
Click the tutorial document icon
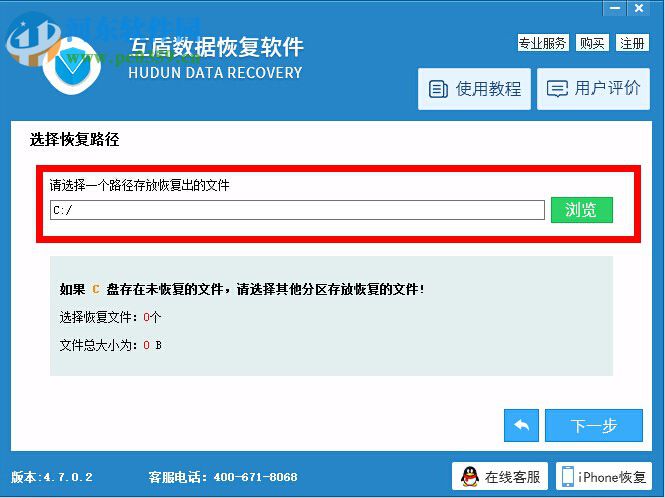point(438,89)
